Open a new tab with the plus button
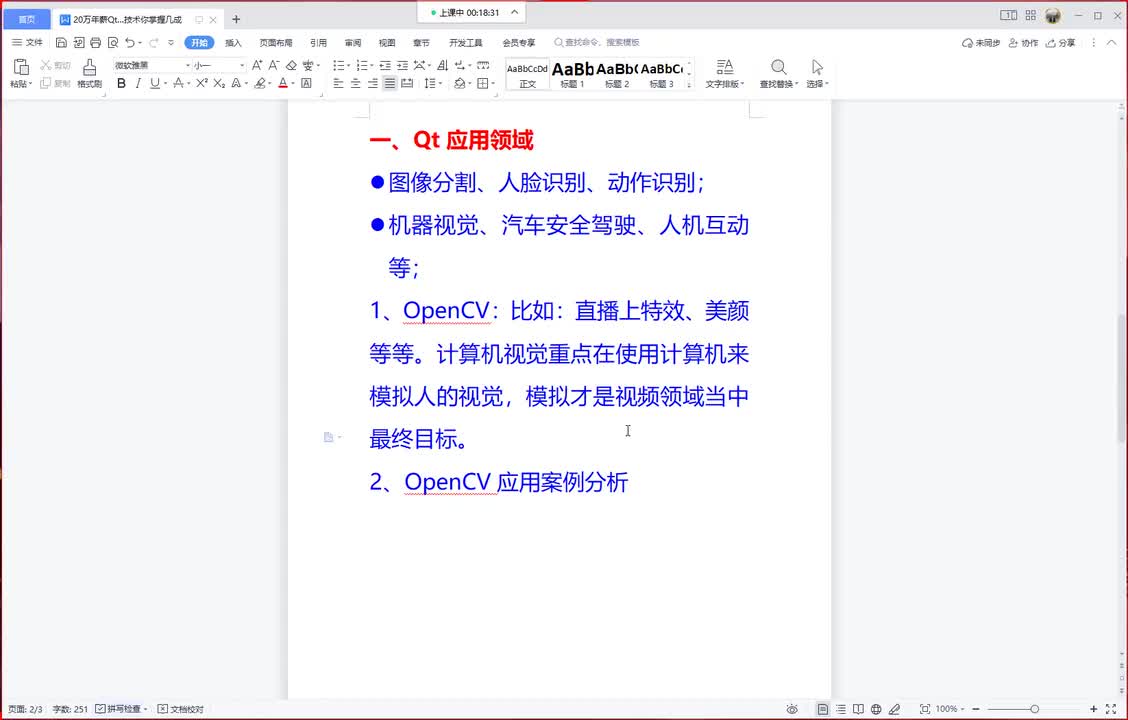 click(x=236, y=19)
